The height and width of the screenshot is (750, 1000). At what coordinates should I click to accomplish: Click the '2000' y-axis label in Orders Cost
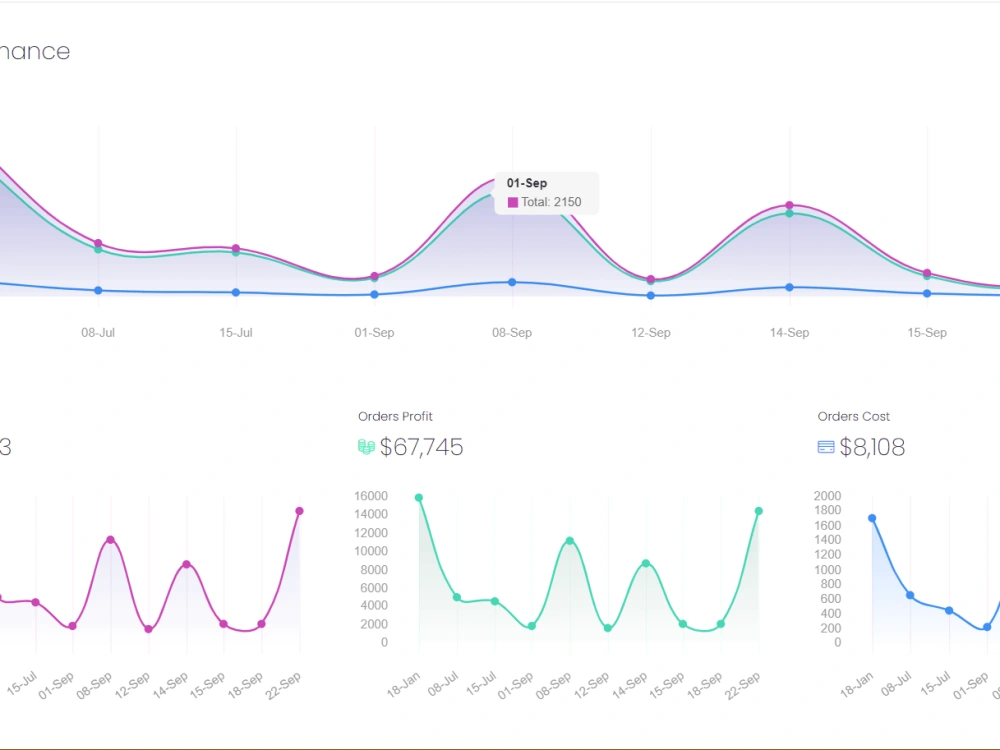[828, 496]
